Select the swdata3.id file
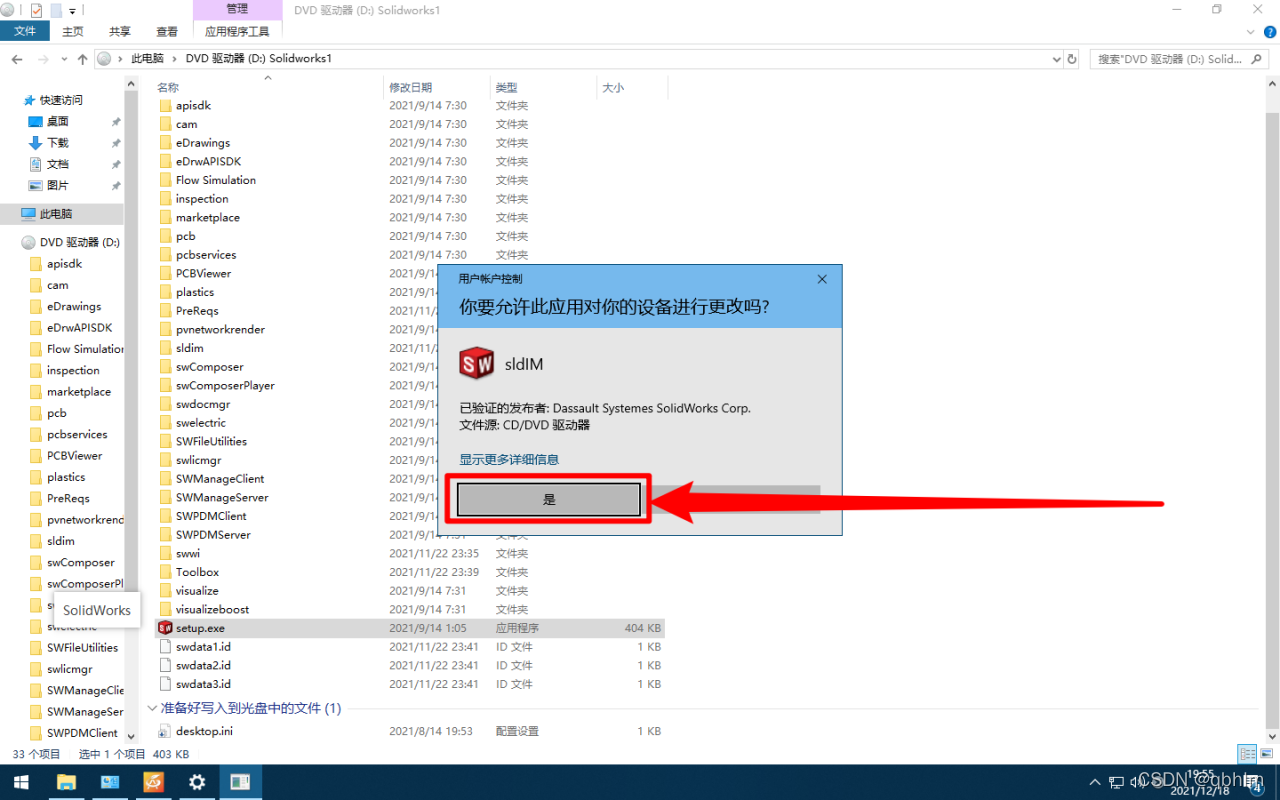 tap(203, 684)
